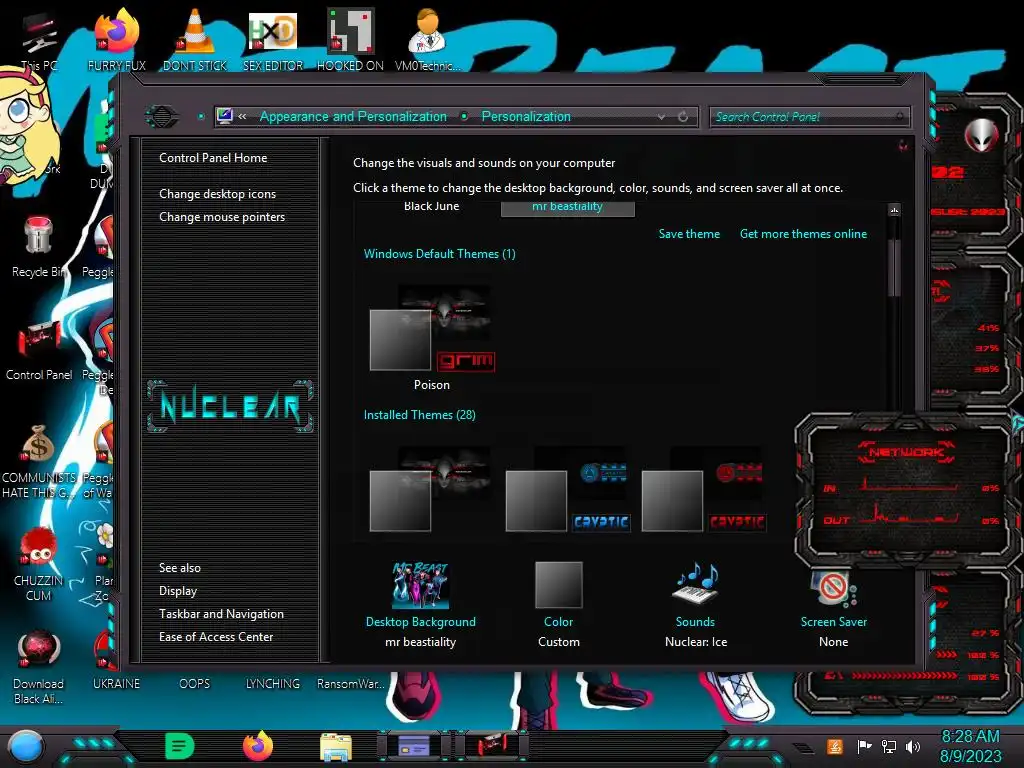The width and height of the screenshot is (1024, 768).
Task: Click the address bar double-chevron expander
Action: (242, 116)
